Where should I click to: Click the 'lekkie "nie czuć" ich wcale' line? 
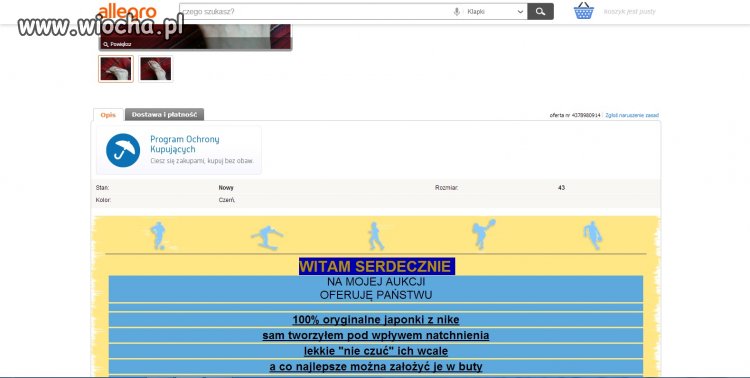coord(376,351)
